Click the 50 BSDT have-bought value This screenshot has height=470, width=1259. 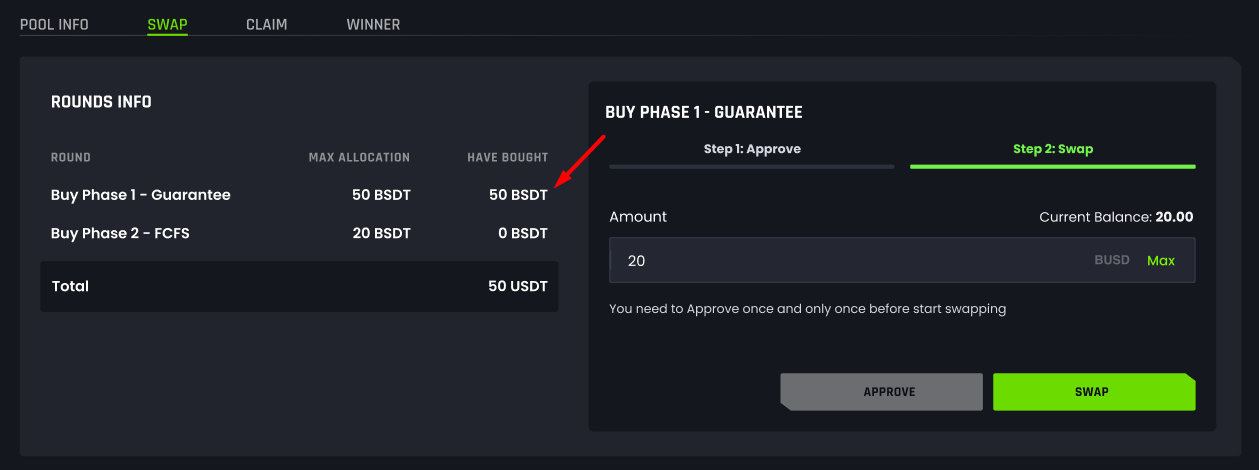[x=518, y=195]
